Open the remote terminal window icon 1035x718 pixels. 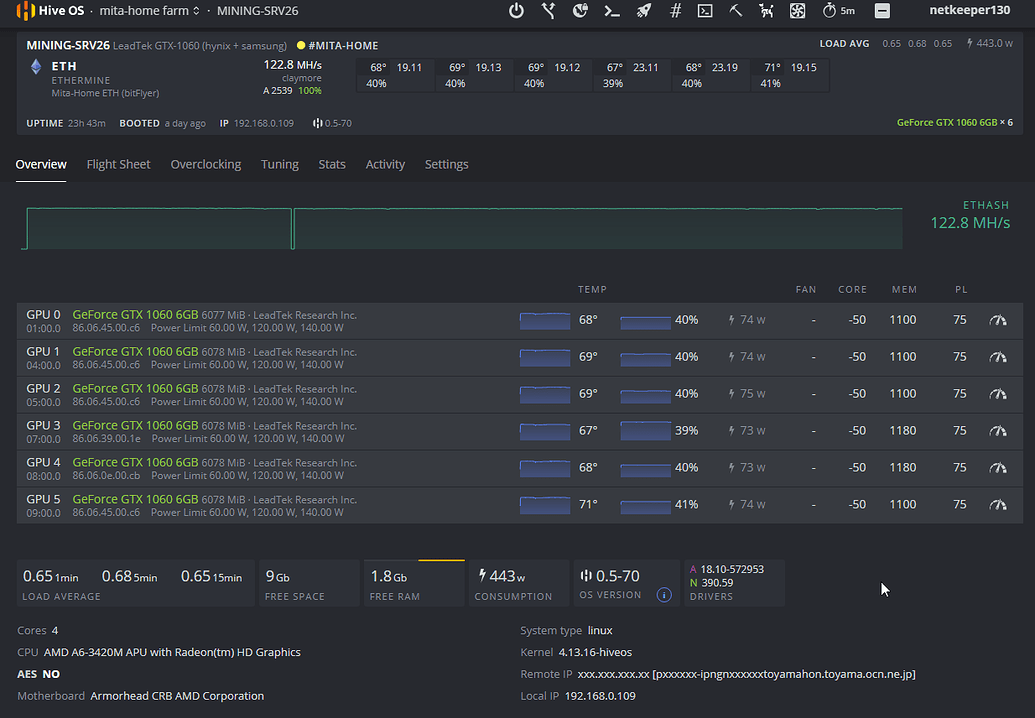tap(705, 11)
